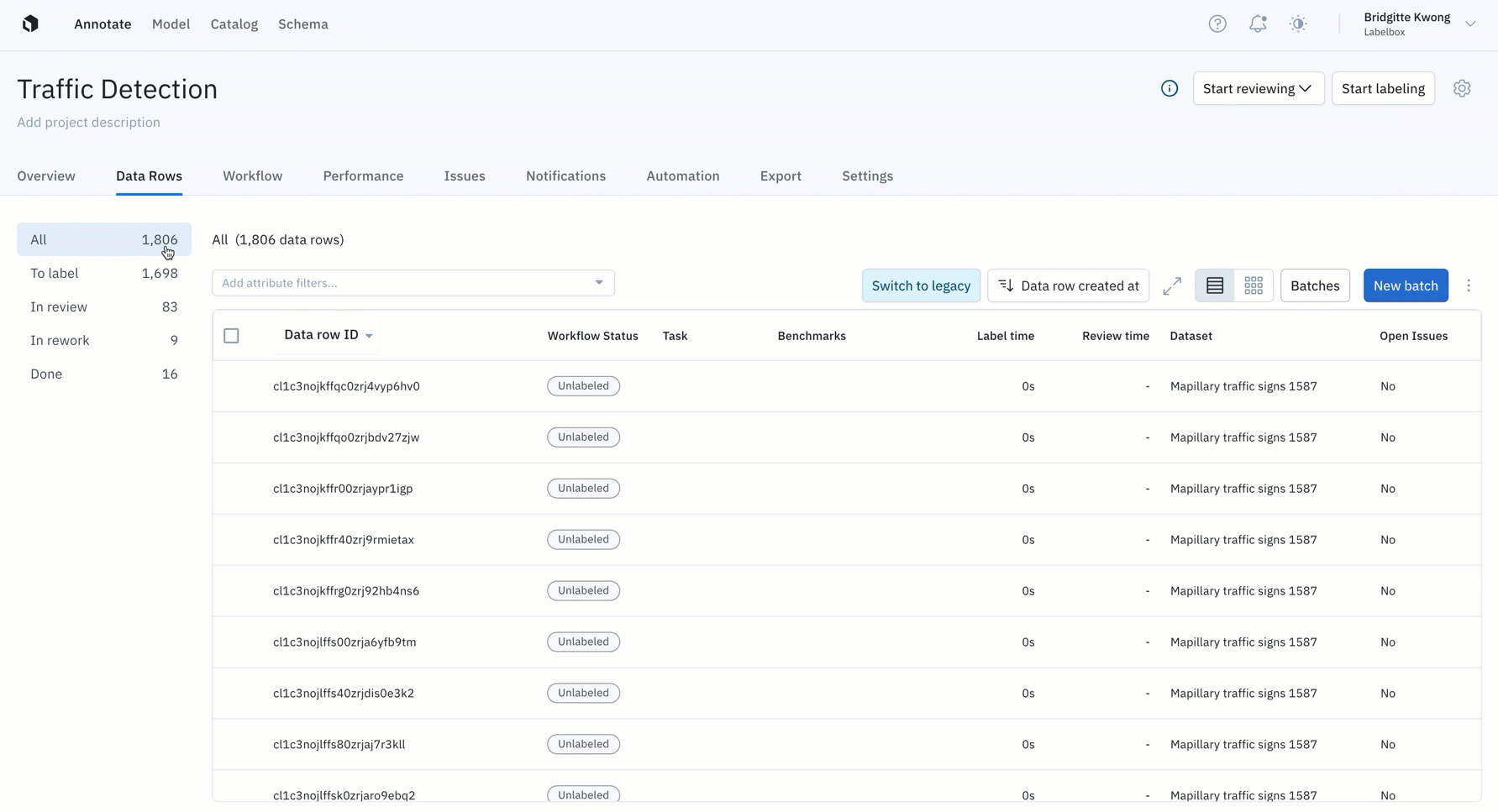Screen dimensions: 1498x812
Task: Open the Catalog menu item
Action: (x=234, y=24)
